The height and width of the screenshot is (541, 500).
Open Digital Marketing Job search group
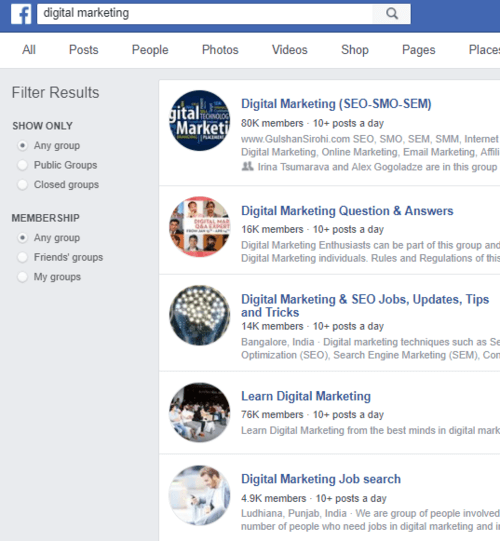pyautogui.click(x=321, y=479)
